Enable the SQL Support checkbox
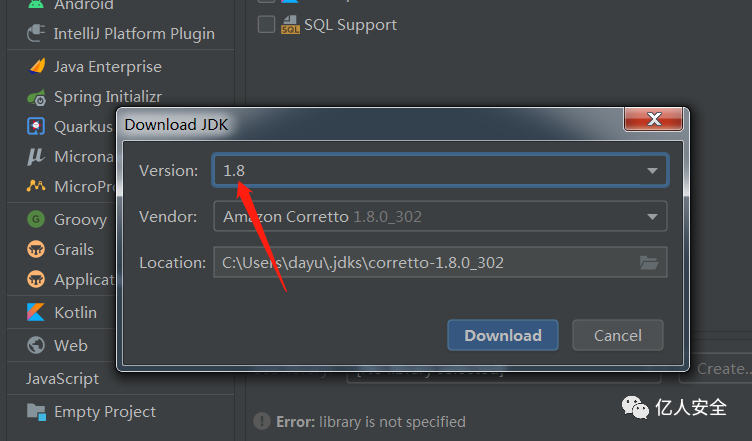Screen dimensions: 752x441 click(x=266, y=24)
